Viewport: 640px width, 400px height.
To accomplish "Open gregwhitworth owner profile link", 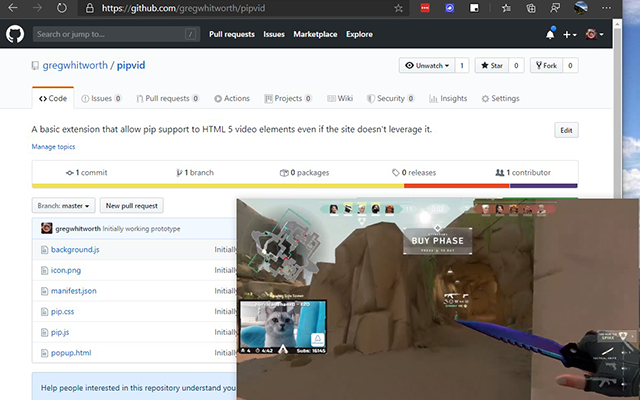I will 75,65.
